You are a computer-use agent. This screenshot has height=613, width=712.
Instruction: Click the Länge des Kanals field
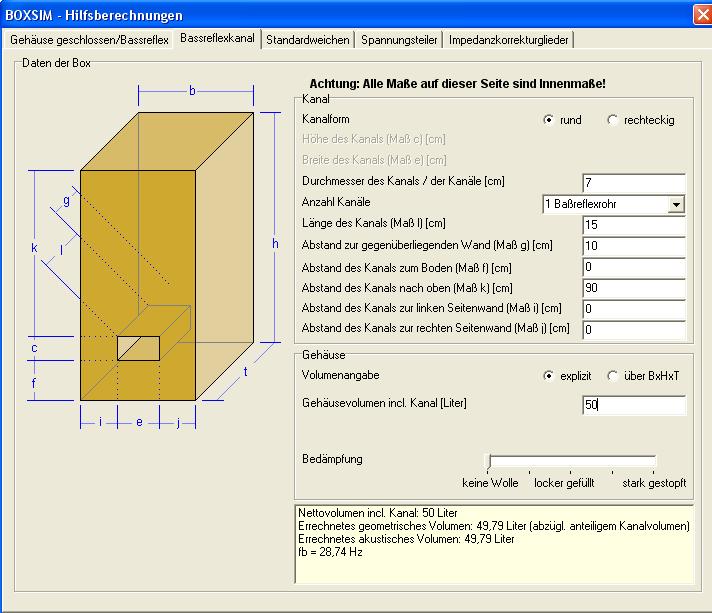click(633, 225)
